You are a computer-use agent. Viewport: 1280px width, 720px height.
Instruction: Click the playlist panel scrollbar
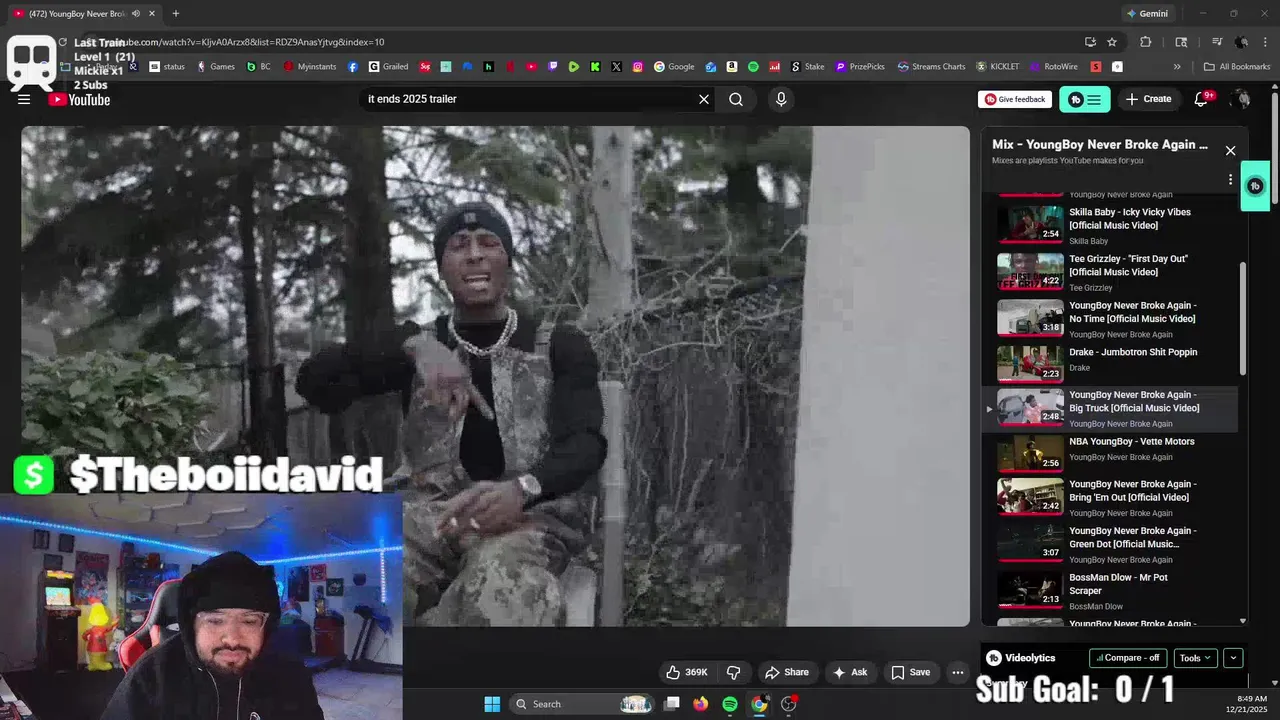[x=1243, y=318]
